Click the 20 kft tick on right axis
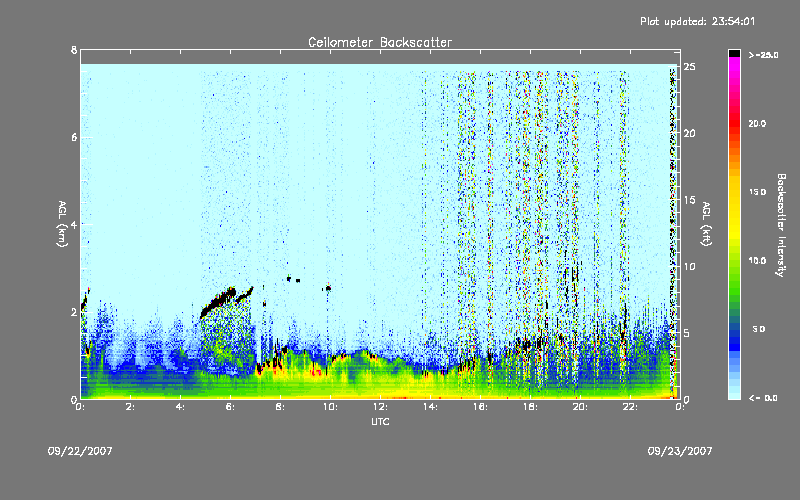Viewport: 800px width, 500px height. (x=690, y=133)
